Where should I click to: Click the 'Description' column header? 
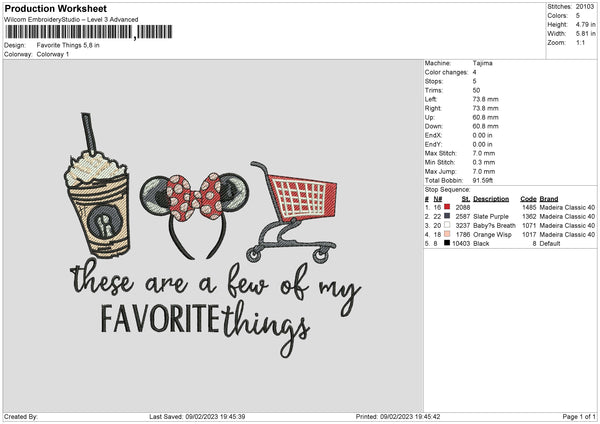(491, 199)
